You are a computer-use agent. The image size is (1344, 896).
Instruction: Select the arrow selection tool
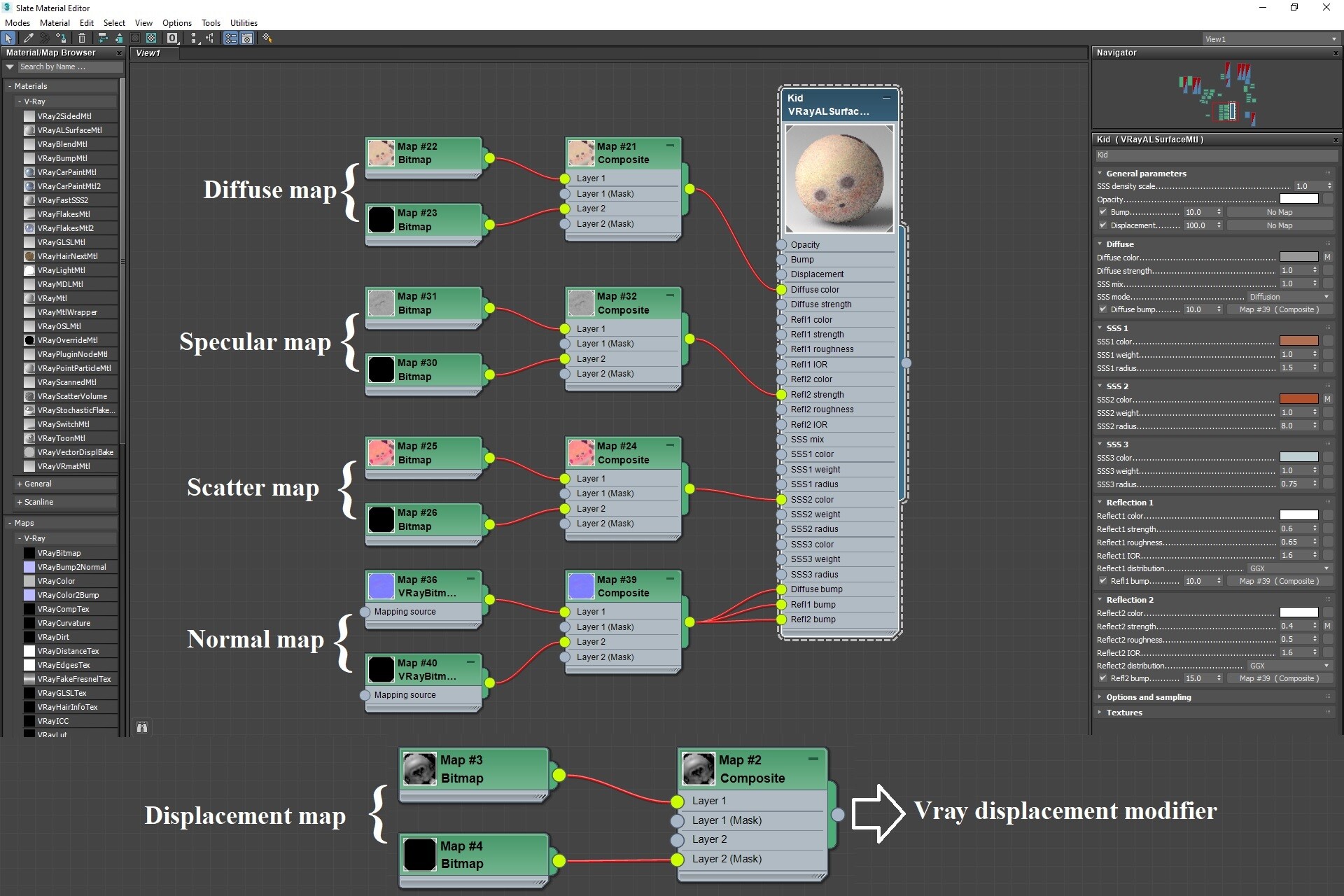[x=8, y=38]
